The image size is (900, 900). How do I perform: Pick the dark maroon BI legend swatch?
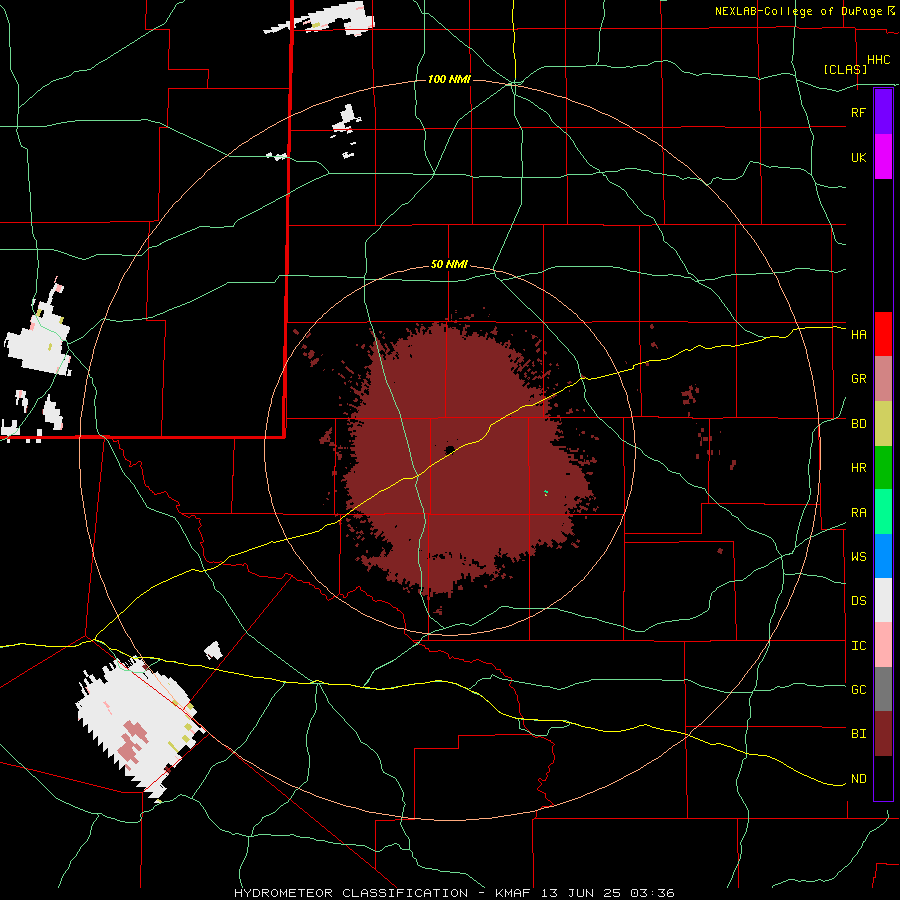pos(883,734)
